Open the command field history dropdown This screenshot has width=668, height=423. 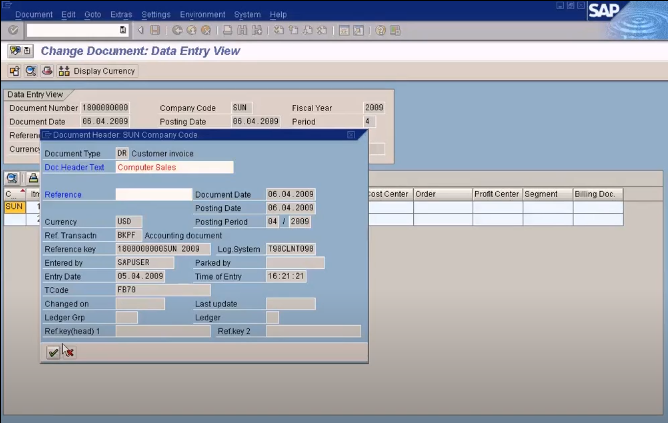(x=123, y=30)
